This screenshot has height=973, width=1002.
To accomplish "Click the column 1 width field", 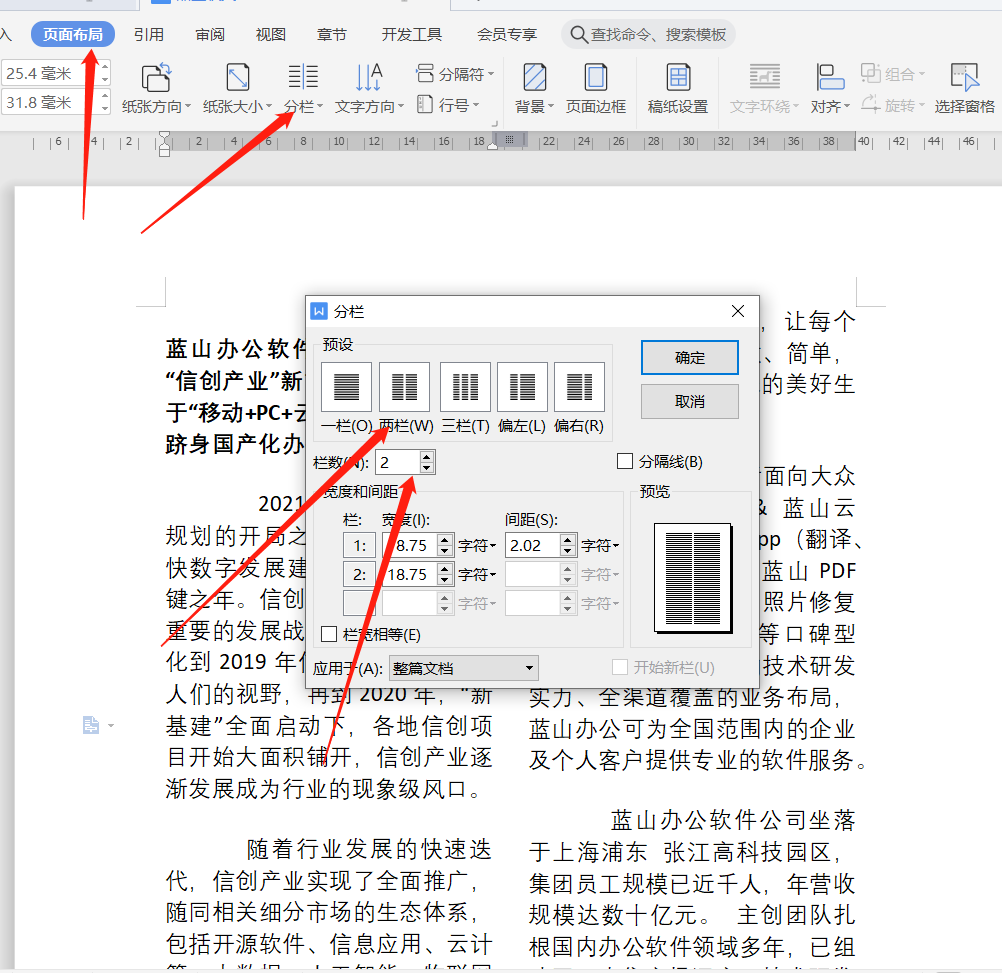I will pyautogui.click(x=410, y=546).
